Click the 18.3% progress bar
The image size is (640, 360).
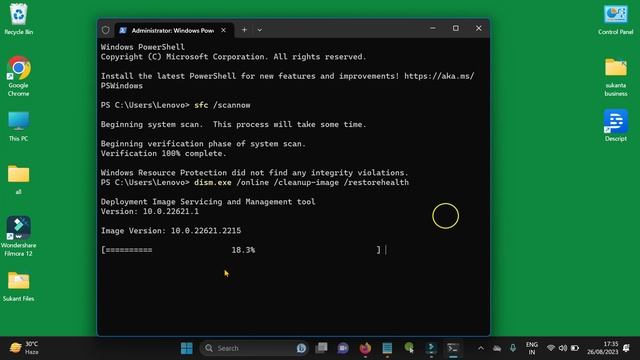[x=241, y=250]
